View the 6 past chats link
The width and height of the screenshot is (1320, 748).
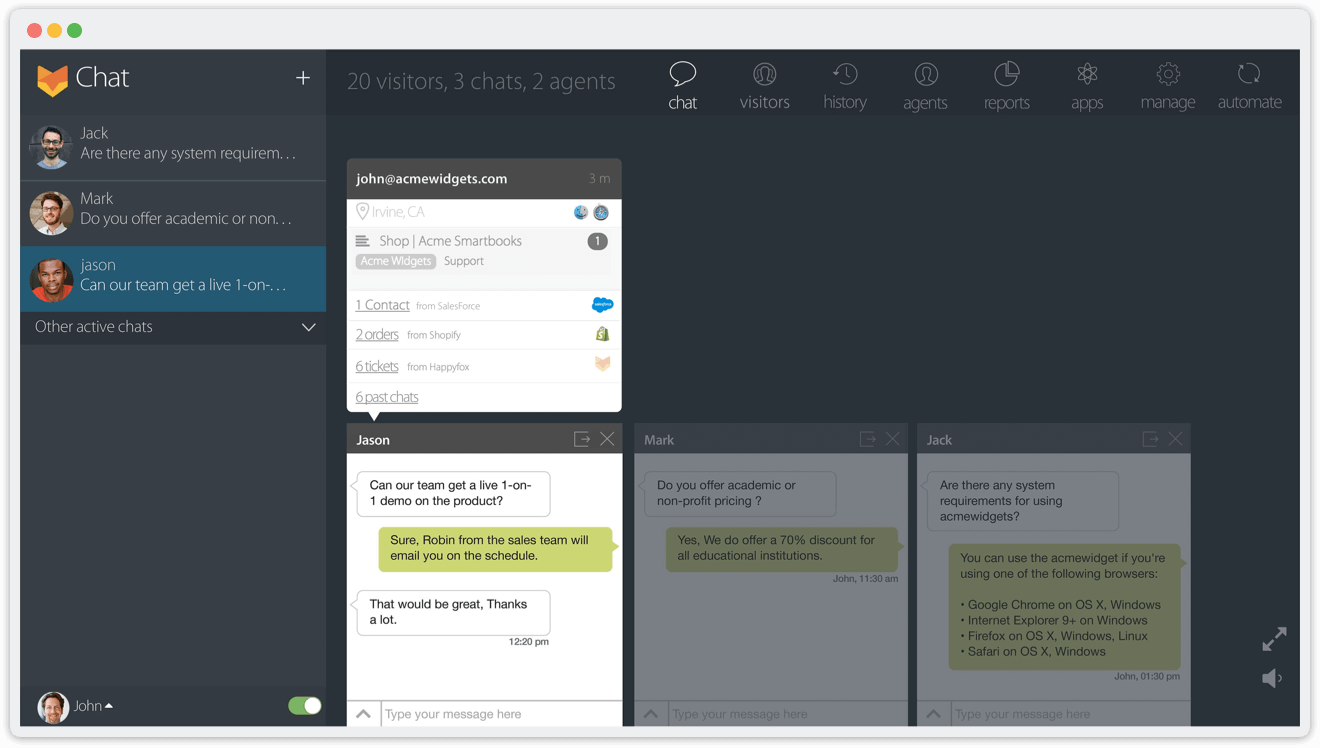click(387, 397)
